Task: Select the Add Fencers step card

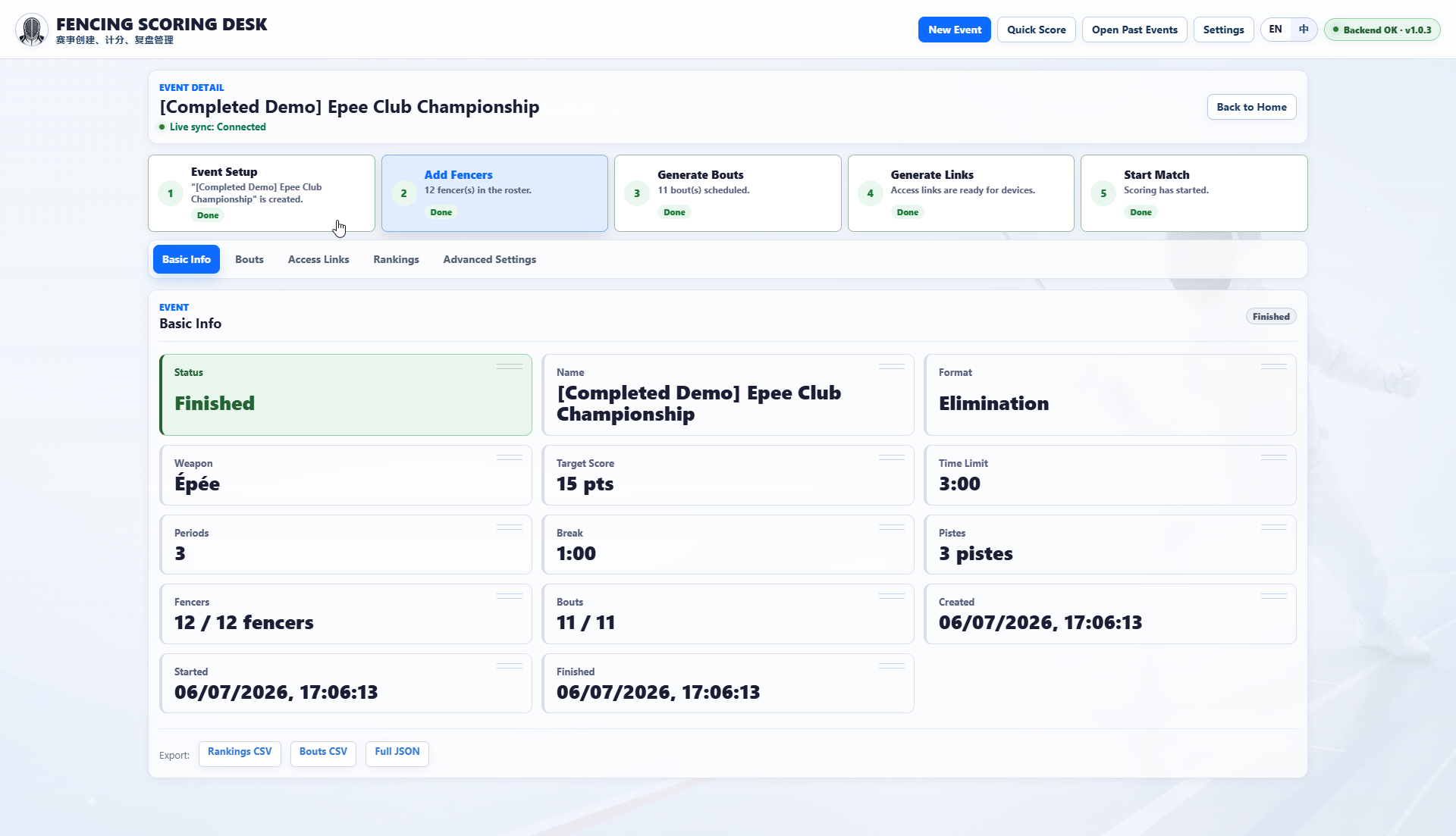Action: coord(494,193)
